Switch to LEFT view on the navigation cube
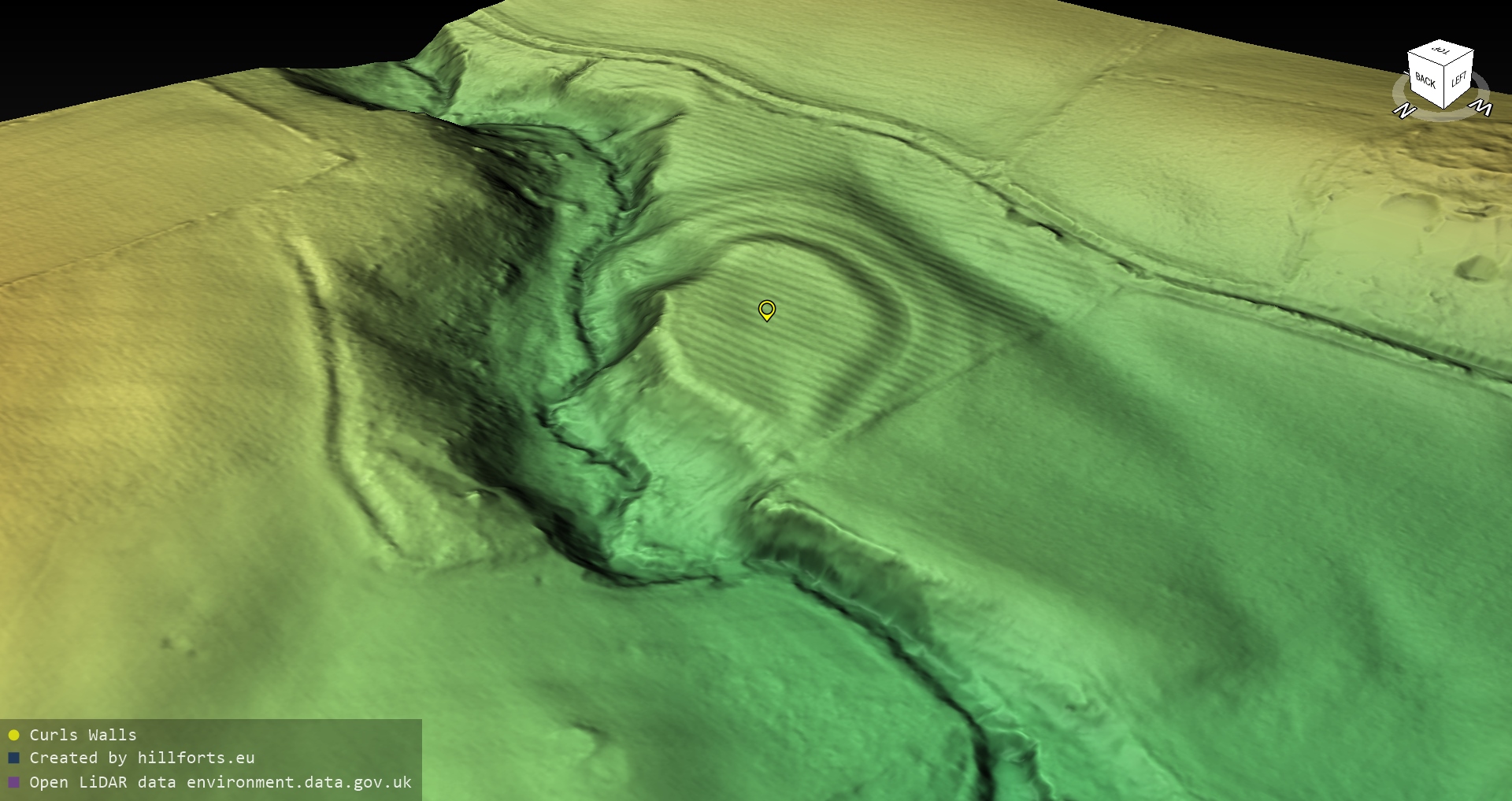Viewport: 1512px width, 801px height. pyautogui.click(x=1458, y=79)
